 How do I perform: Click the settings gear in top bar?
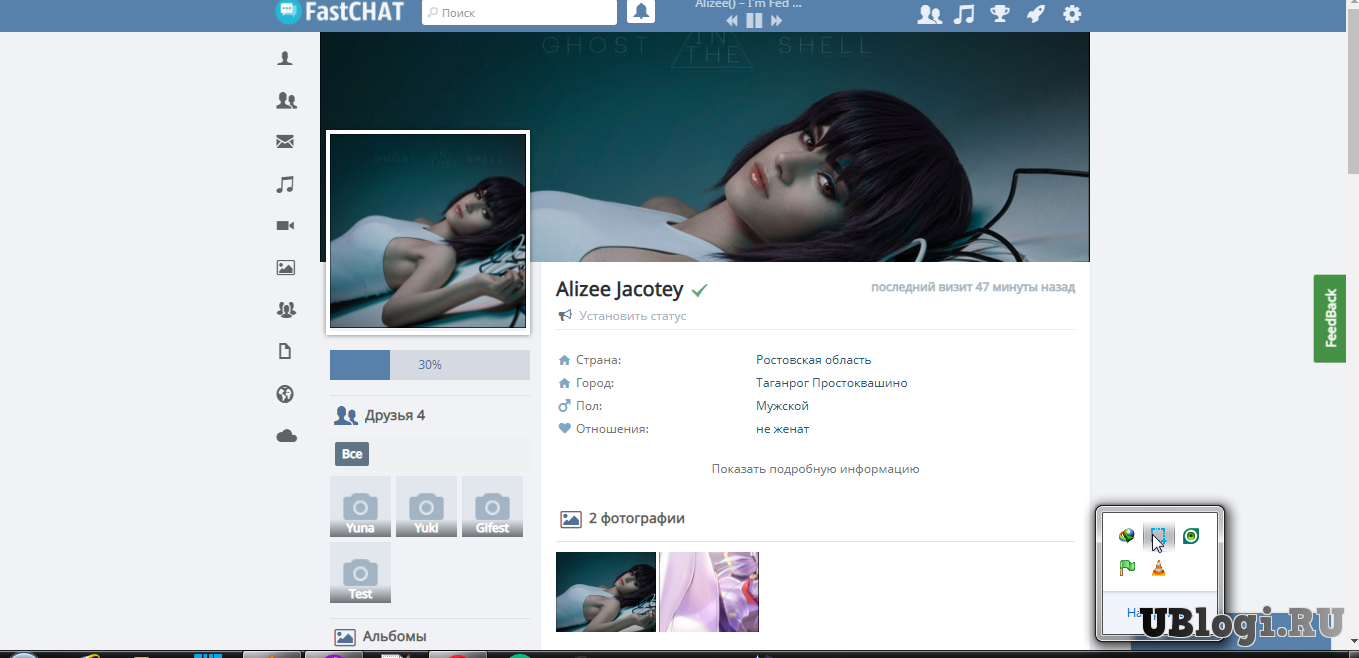(1072, 14)
